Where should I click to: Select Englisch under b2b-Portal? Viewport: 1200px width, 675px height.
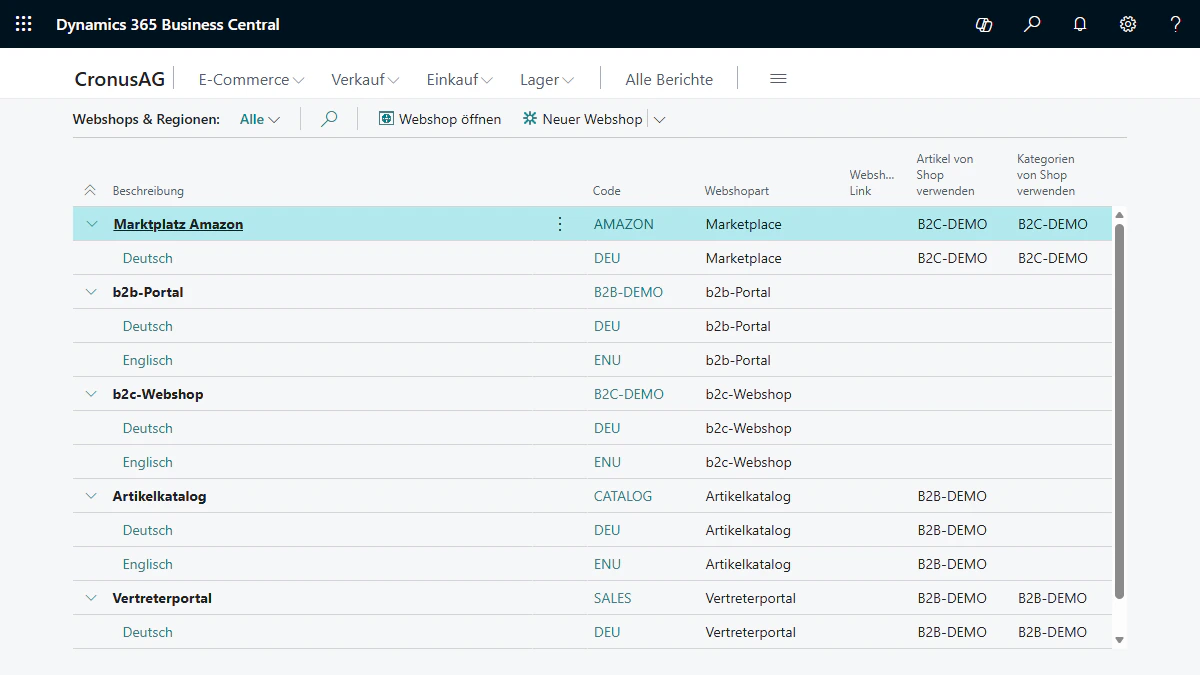pos(148,360)
